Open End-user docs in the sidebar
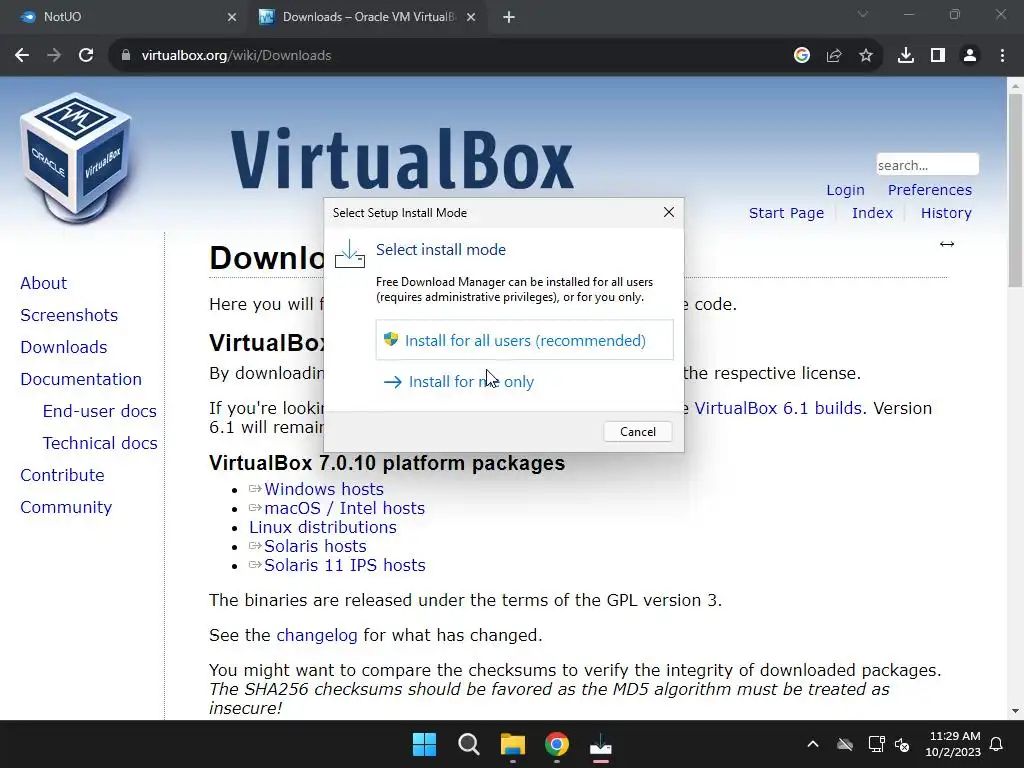 click(x=100, y=411)
